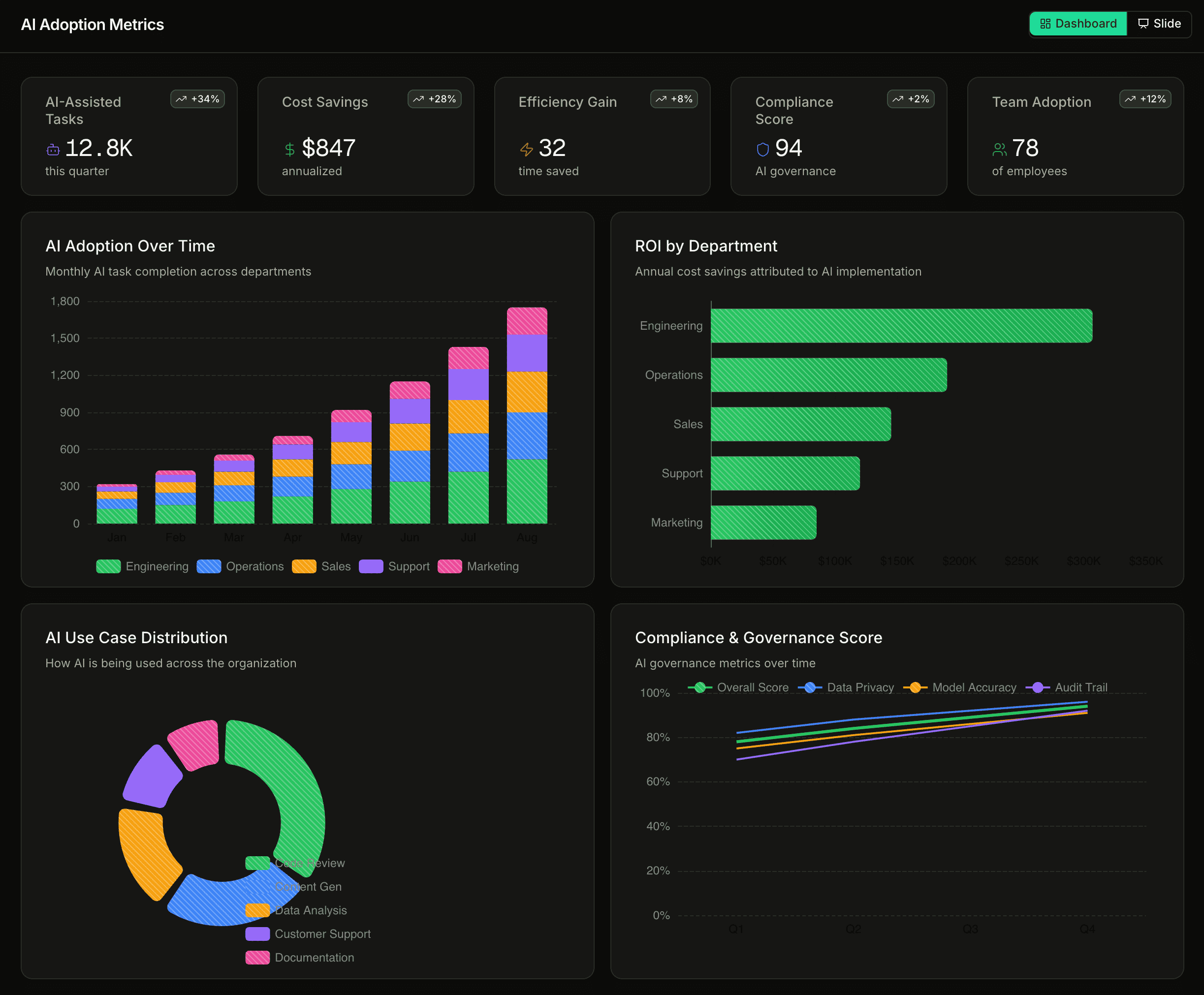Click the Customer Support purple legend swatch

257,933
